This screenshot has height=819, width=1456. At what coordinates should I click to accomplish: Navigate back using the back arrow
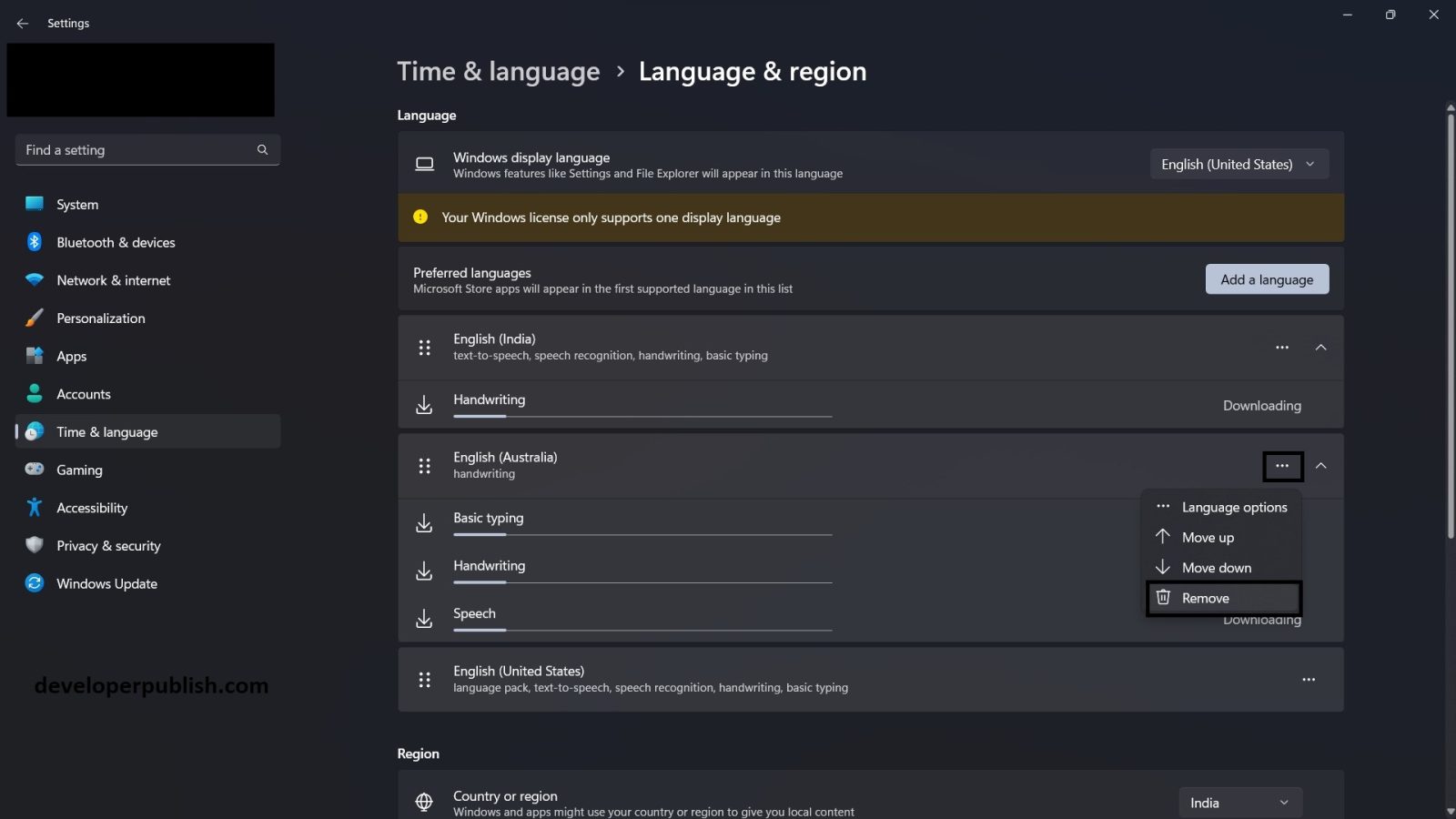pyautogui.click(x=23, y=23)
